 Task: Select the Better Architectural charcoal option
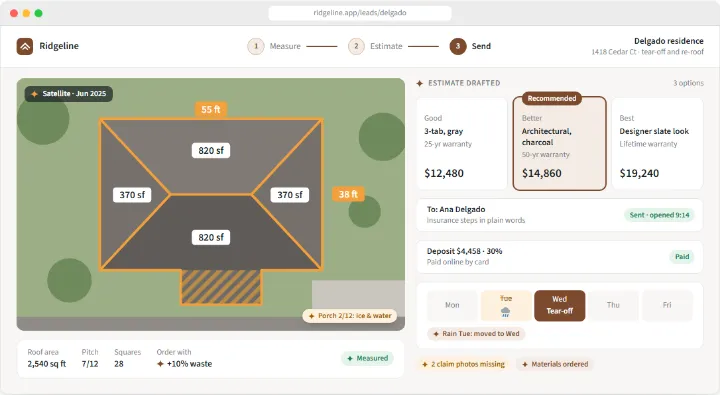pyautogui.click(x=559, y=143)
